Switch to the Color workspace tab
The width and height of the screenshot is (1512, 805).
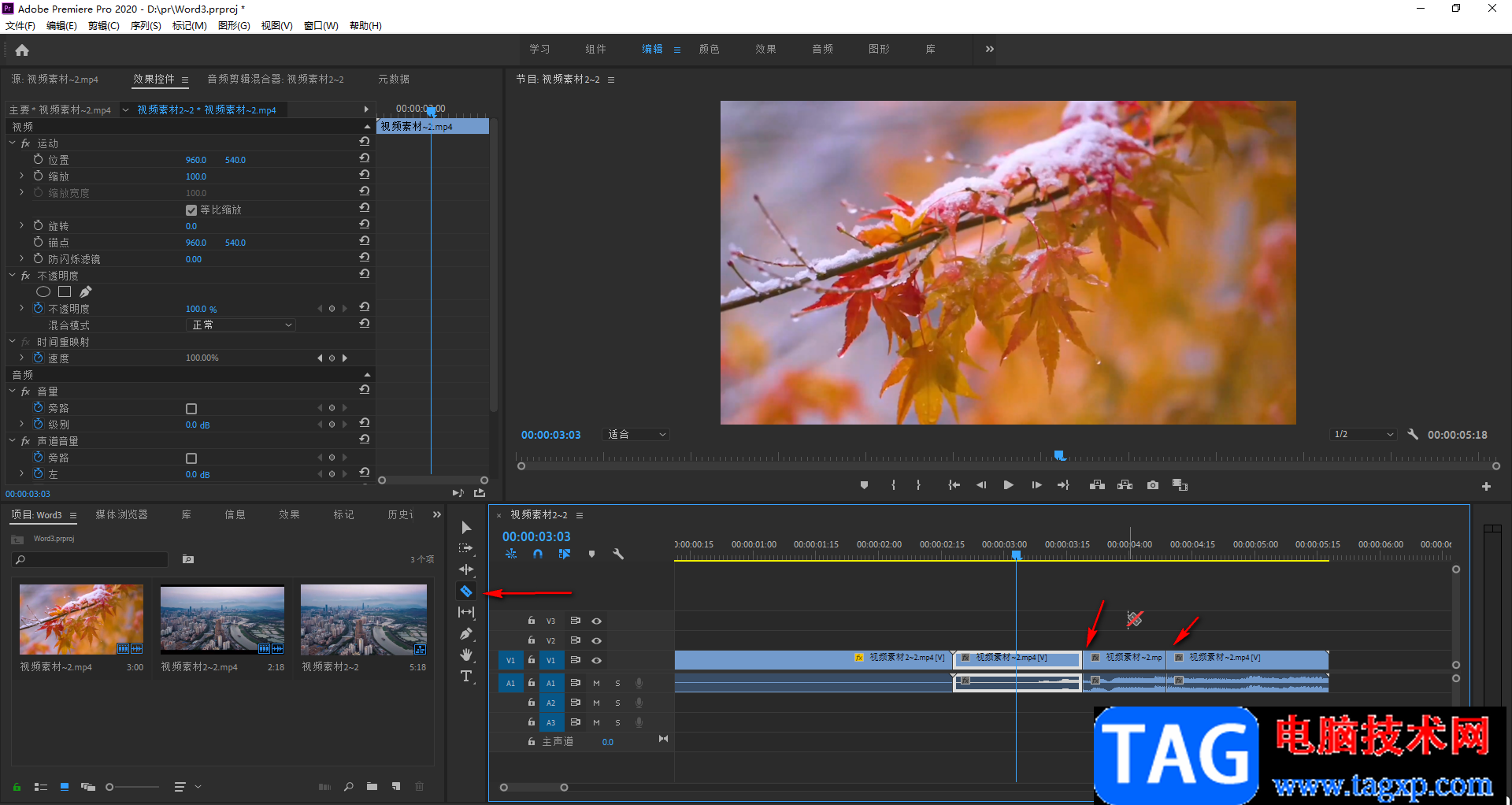tap(709, 49)
